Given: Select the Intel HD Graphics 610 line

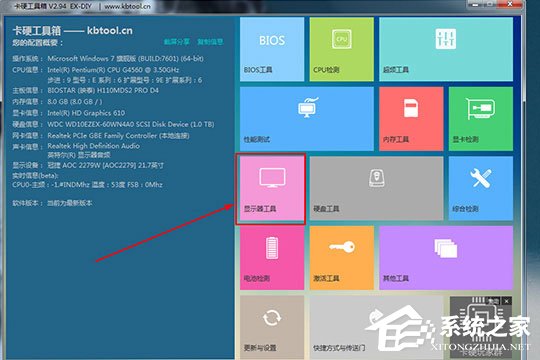Looking at the screenshot, I should [x=69, y=113].
